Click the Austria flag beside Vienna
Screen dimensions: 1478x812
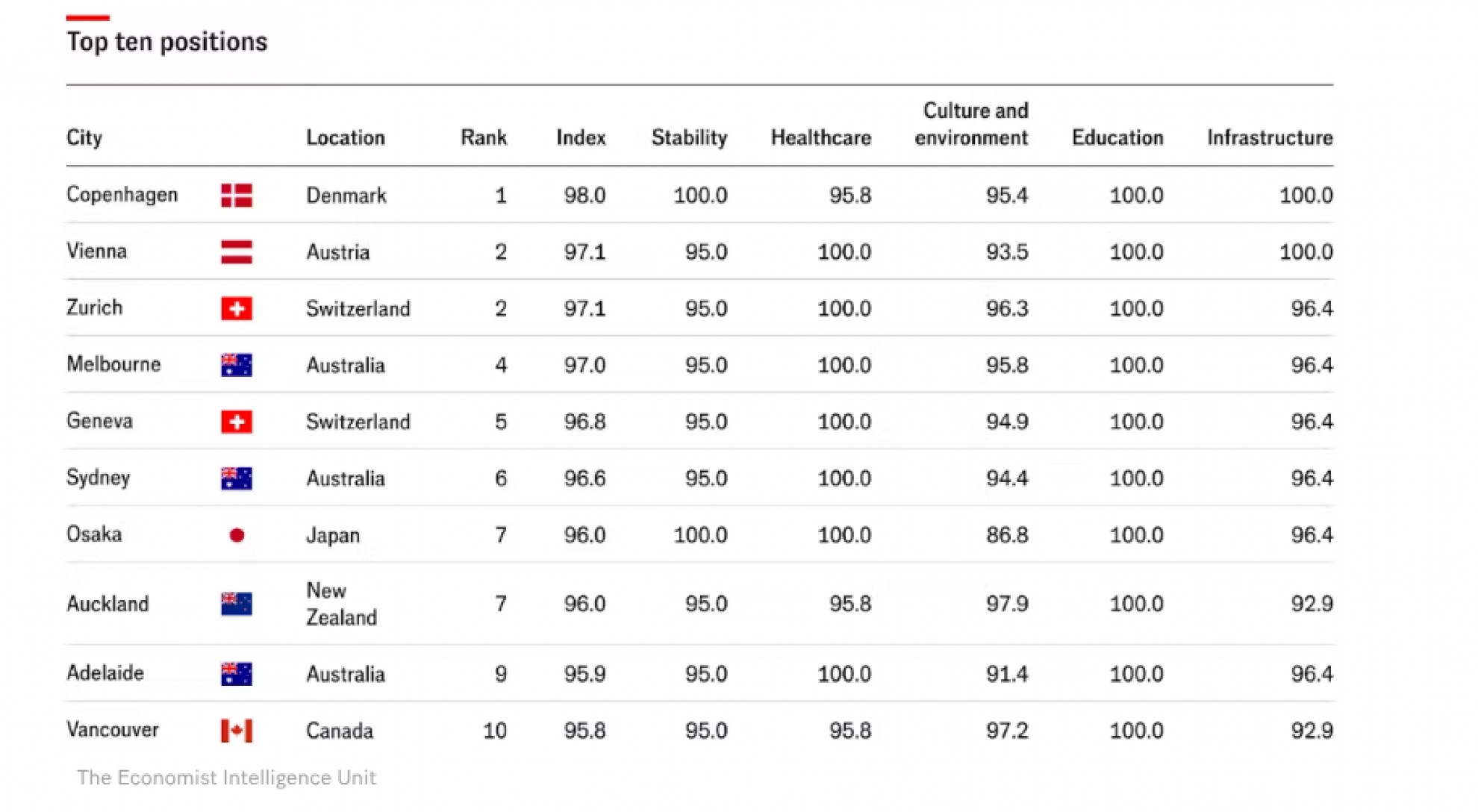[x=237, y=252]
